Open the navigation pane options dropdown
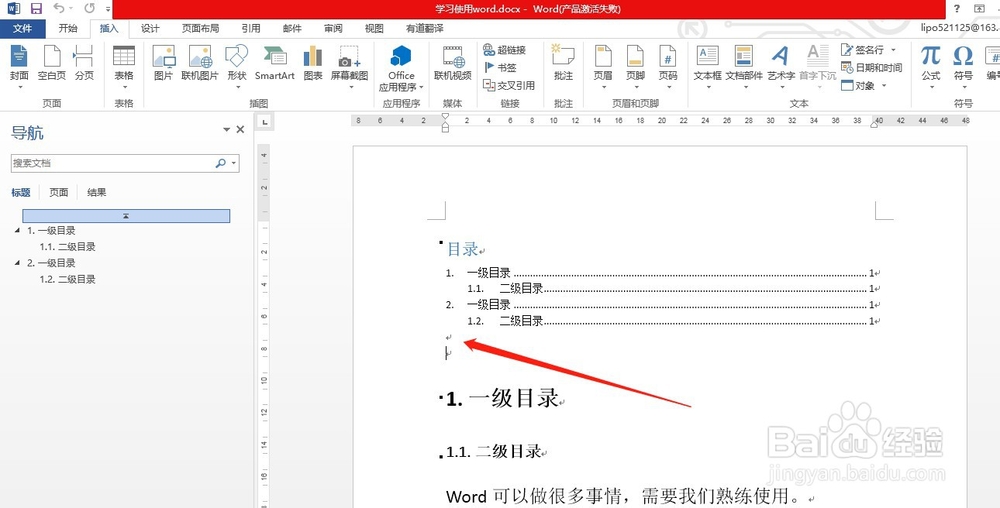Image resolution: width=1000 pixels, height=508 pixels. [x=226, y=129]
